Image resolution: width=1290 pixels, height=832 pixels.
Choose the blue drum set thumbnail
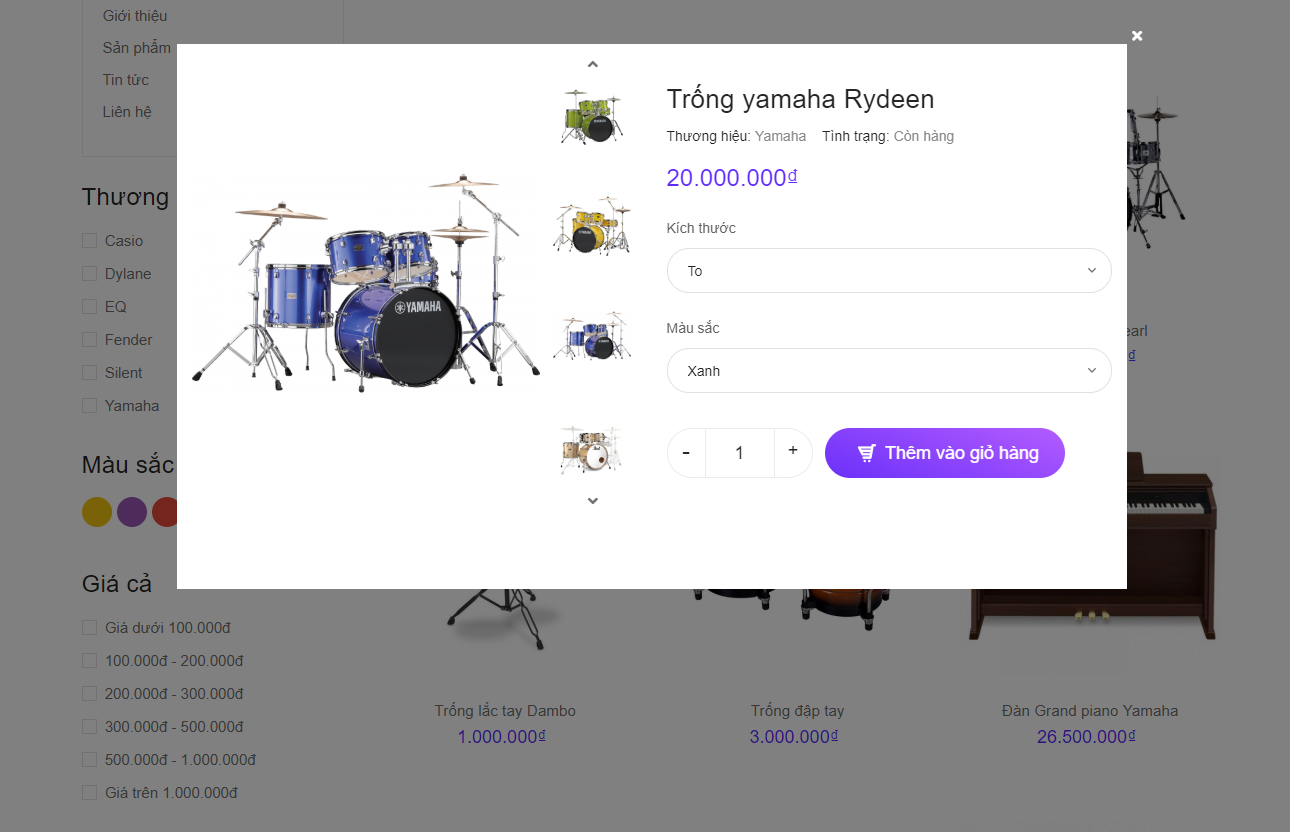tap(593, 337)
